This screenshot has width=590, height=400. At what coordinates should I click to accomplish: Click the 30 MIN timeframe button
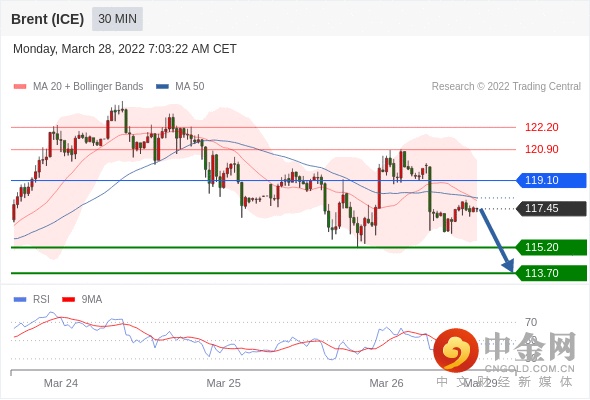pyautogui.click(x=117, y=19)
